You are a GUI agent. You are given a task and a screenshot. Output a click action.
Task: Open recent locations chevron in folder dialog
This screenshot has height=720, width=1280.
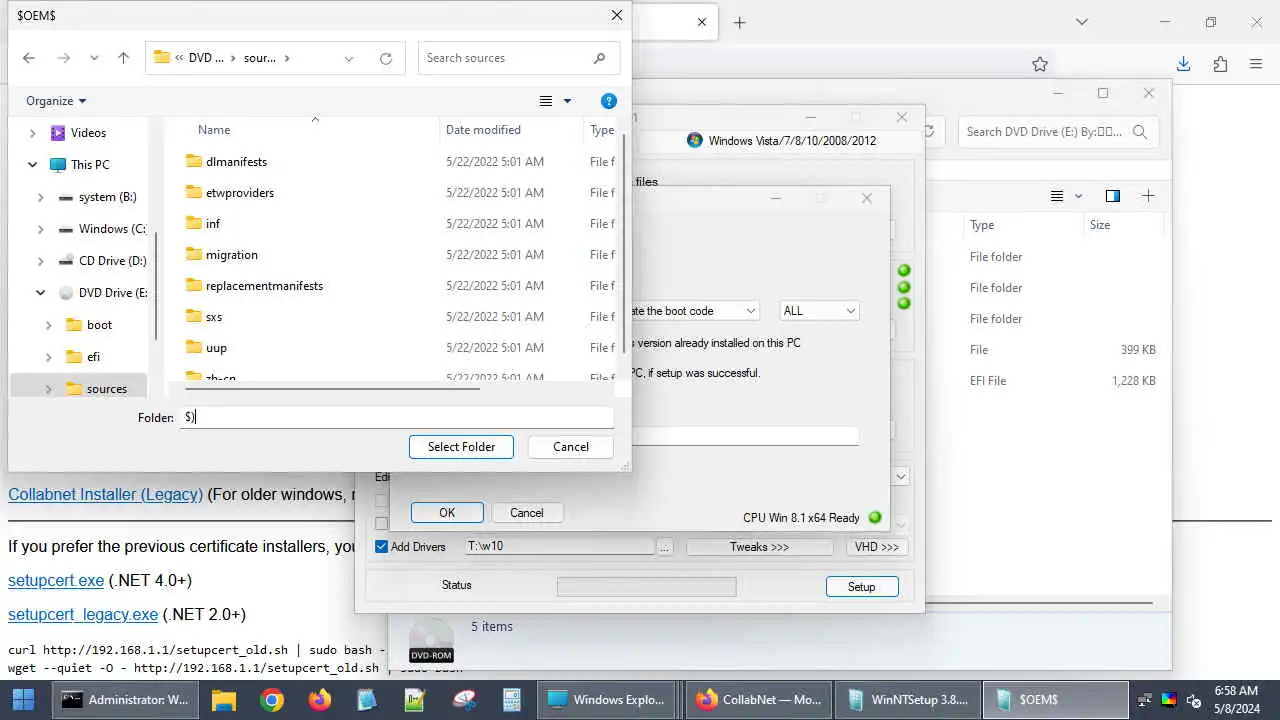pos(94,58)
